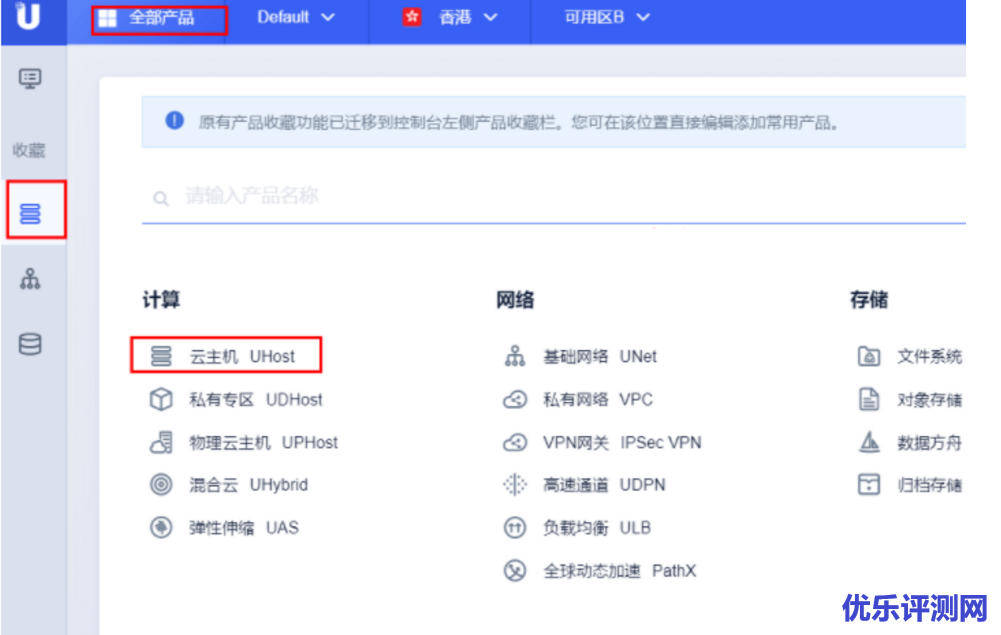This screenshot has height=635, width=1001.
Task: Click the UNet network tree icon
Action: 515,356
